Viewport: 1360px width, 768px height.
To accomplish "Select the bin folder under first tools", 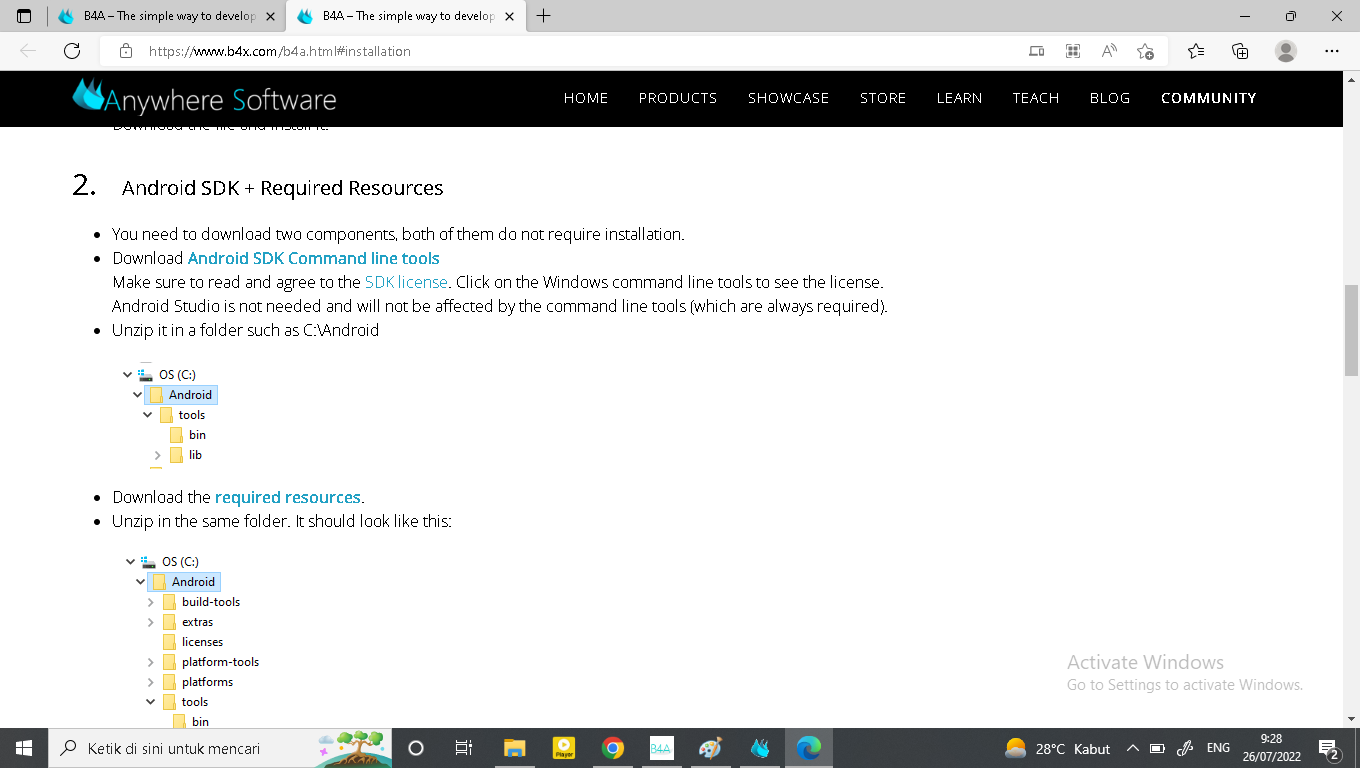I will click(188, 435).
